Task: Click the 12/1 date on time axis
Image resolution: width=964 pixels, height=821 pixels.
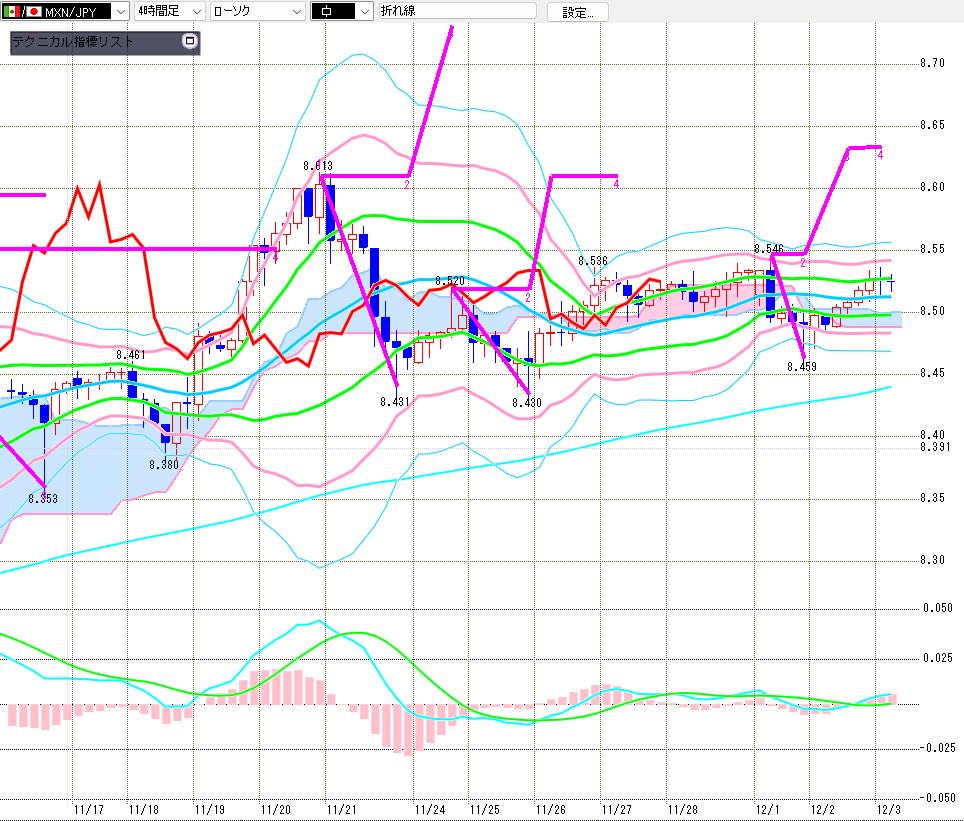Action: (x=767, y=808)
